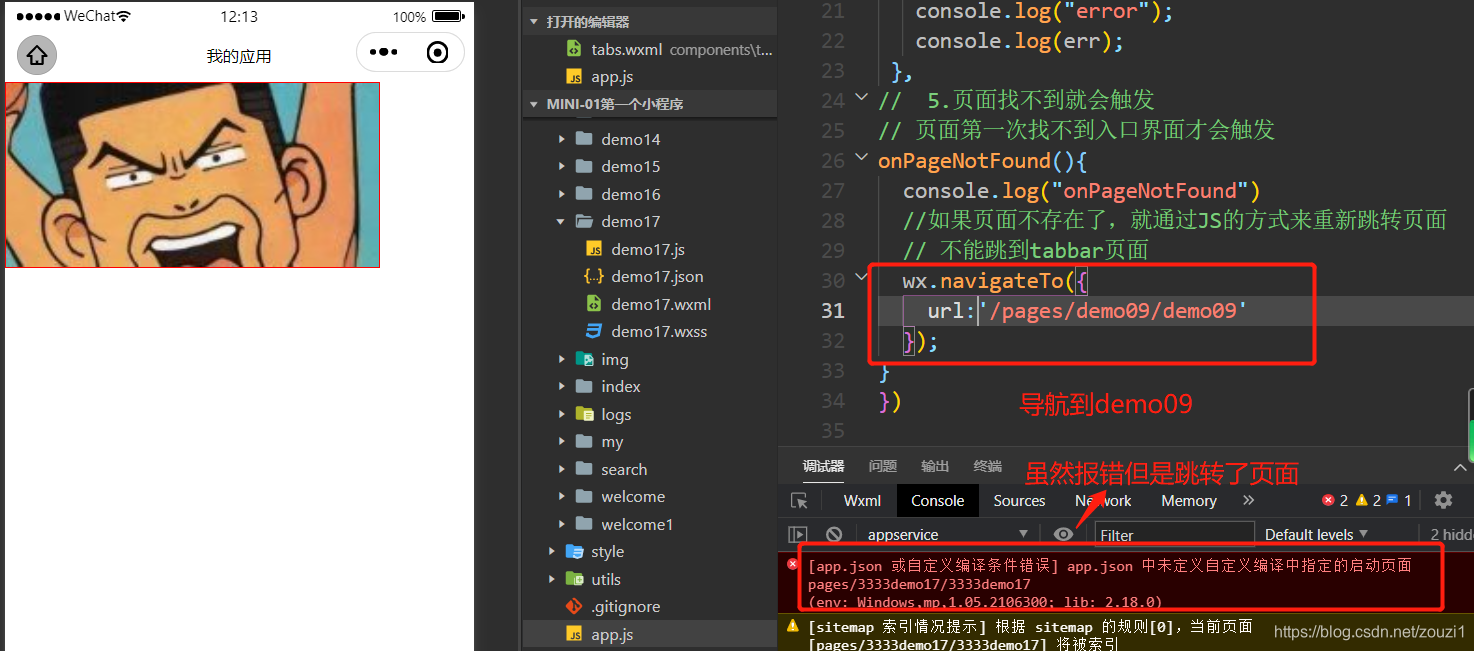Expand the demo16 folder arrow

(x=562, y=194)
